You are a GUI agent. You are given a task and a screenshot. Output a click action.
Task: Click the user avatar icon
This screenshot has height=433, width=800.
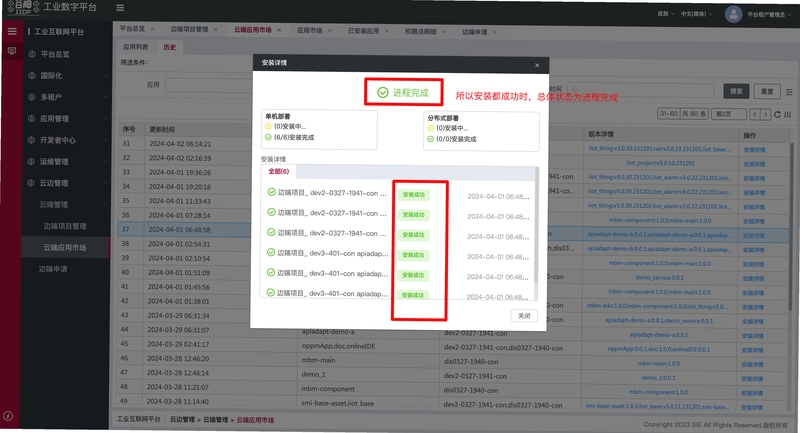click(733, 14)
